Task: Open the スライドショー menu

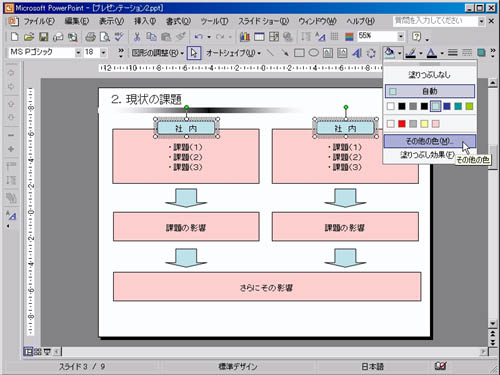Action: pos(263,21)
